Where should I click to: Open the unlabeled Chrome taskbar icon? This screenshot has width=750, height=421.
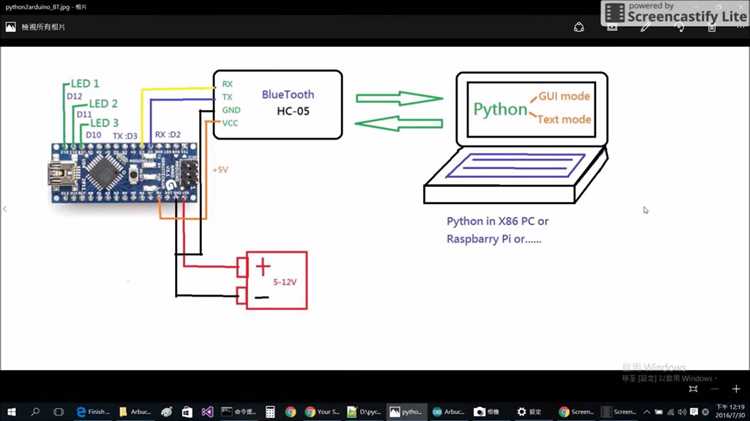290,412
